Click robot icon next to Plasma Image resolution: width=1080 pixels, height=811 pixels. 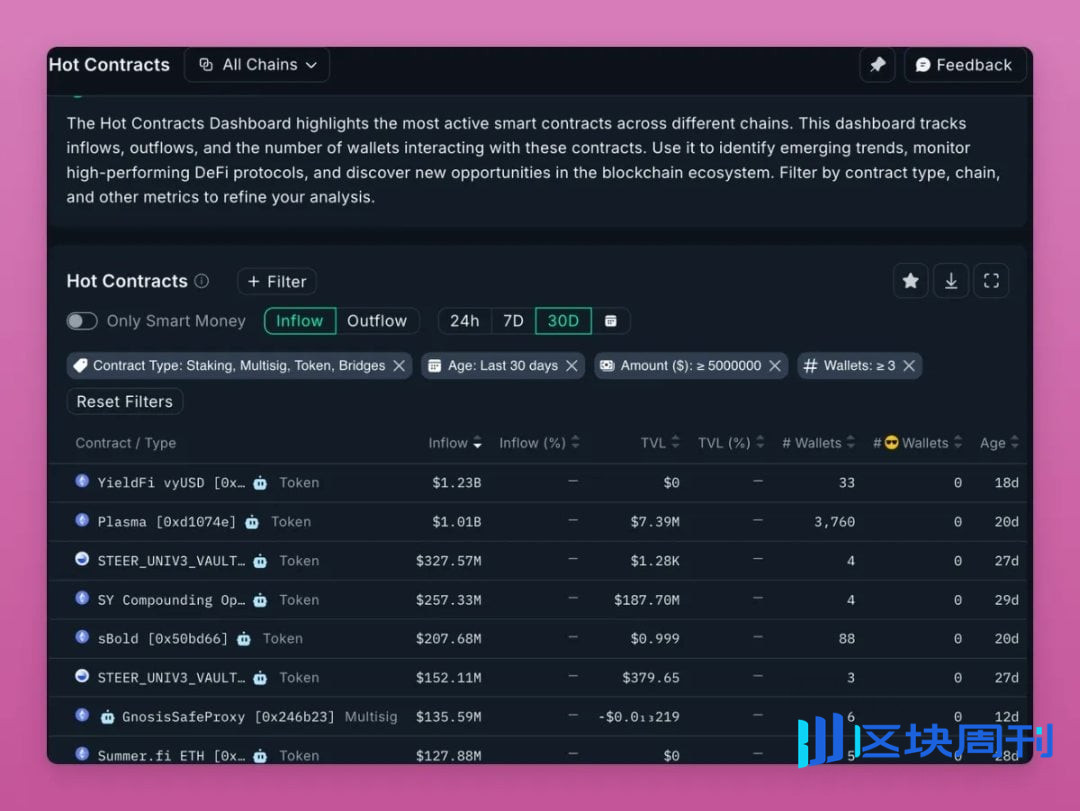click(252, 522)
